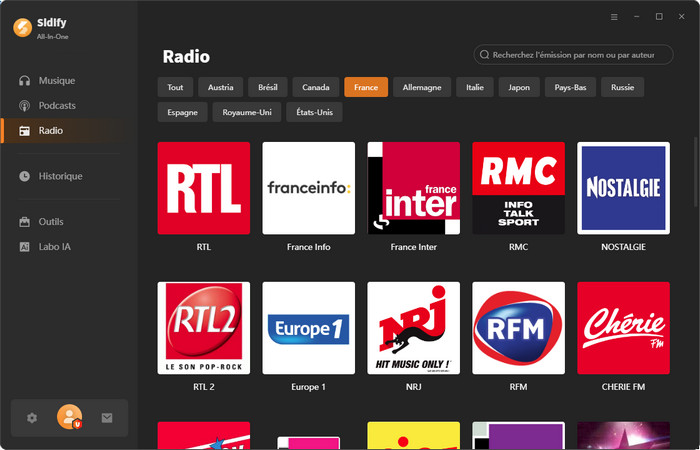Filter stations by Allemagne
This screenshot has height=450, width=700.
pos(421,87)
